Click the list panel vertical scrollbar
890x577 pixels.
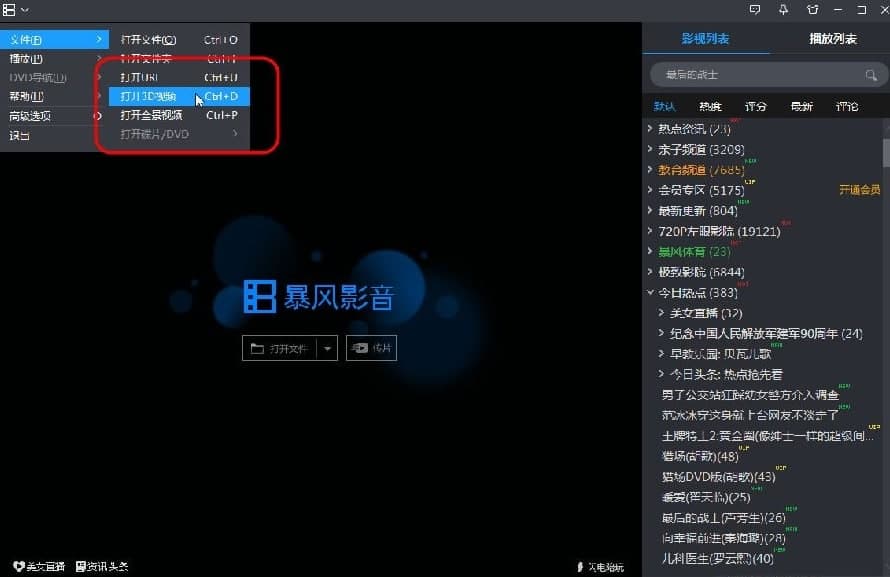click(886, 153)
